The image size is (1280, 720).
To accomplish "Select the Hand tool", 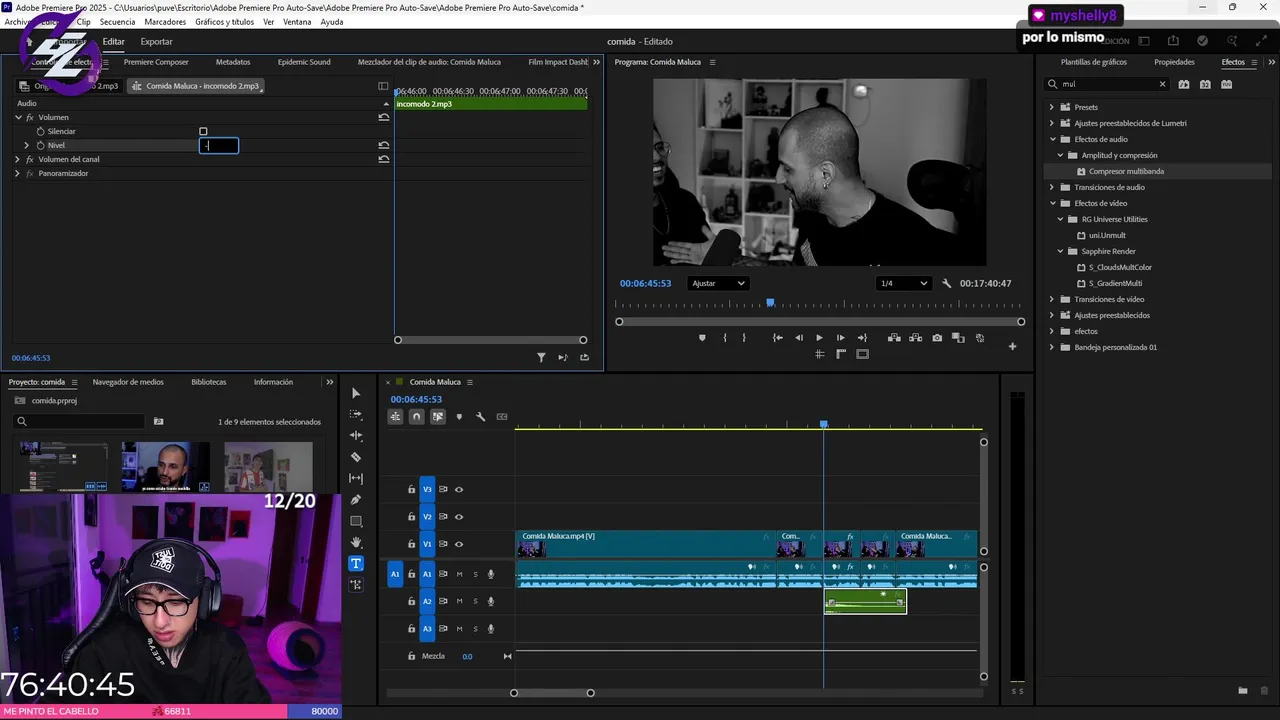I will (x=356, y=542).
